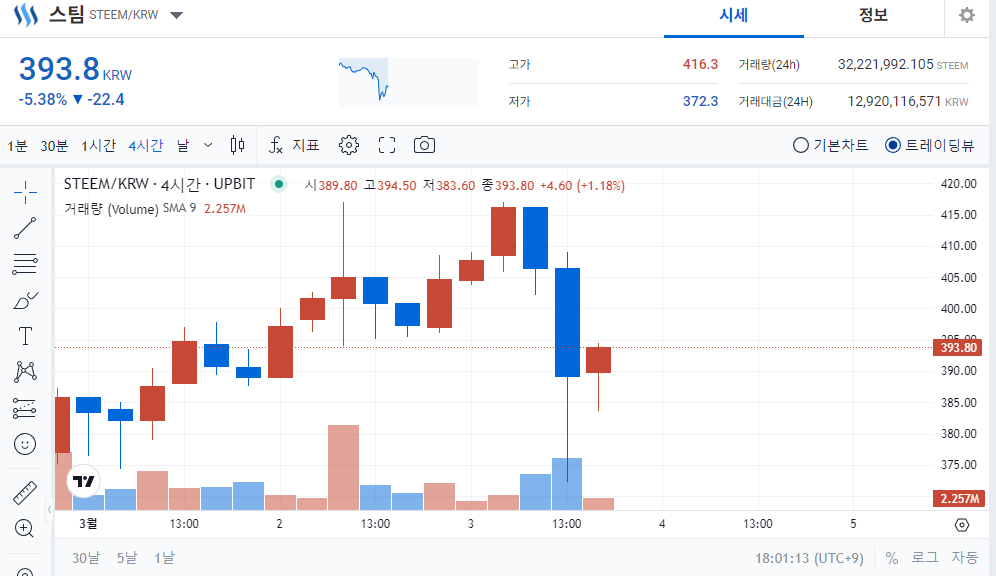This screenshot has width=996, height=576.
Task: Toggle percent scale with % button
Action: [x=892, y=558]
